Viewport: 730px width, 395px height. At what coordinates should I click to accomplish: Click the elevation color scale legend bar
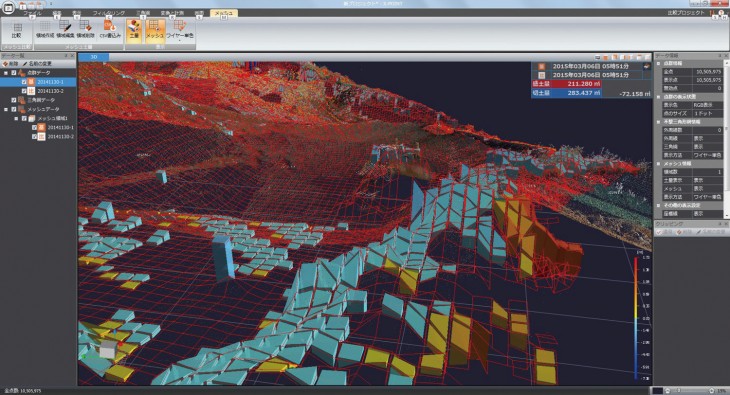636,318
